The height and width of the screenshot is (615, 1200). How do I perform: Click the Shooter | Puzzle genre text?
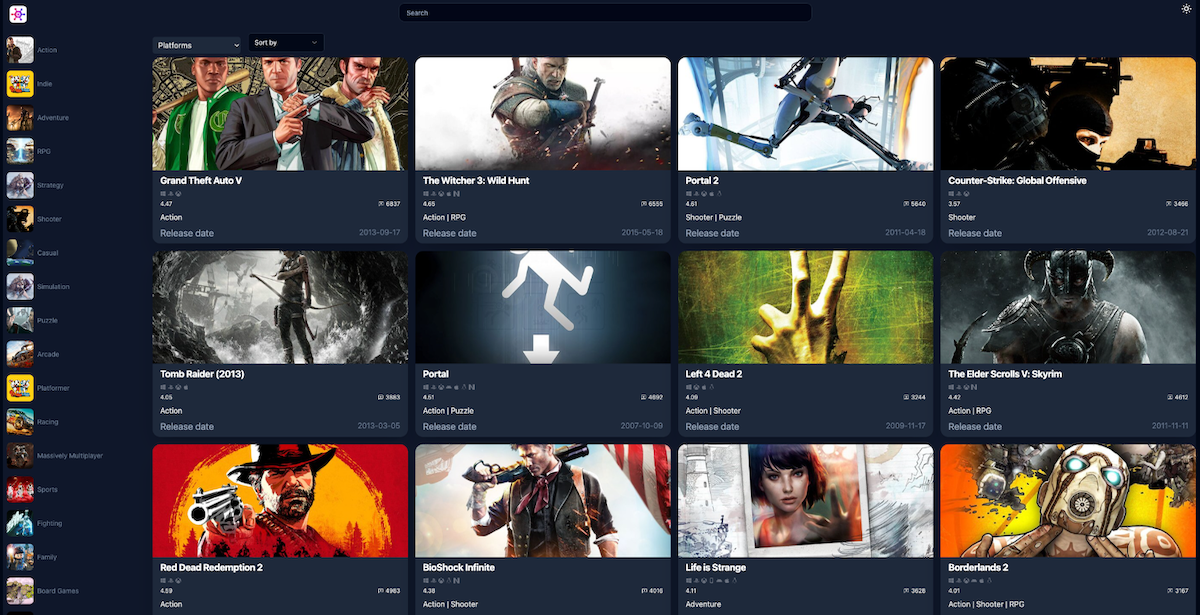click(714, 217)
